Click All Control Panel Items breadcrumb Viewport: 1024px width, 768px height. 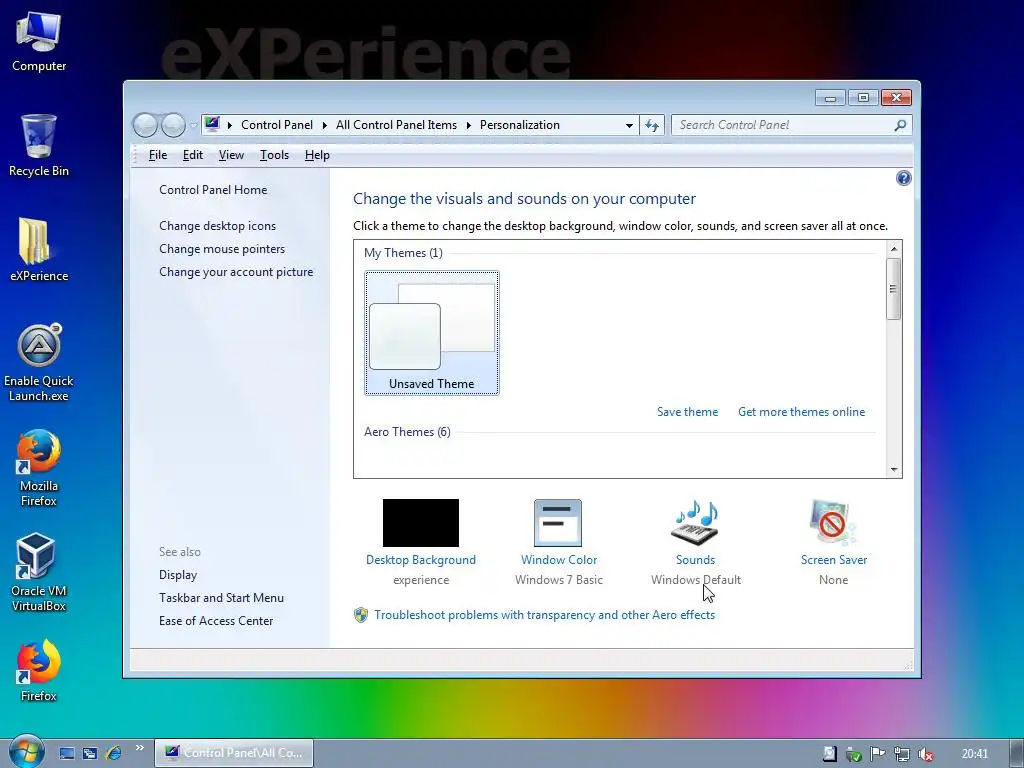396,125
